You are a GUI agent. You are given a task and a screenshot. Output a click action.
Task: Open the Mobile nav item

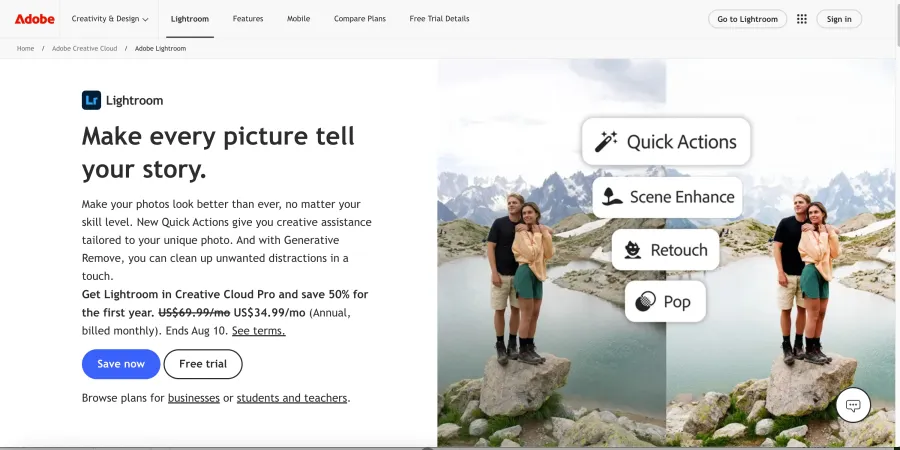click(298, 19)
